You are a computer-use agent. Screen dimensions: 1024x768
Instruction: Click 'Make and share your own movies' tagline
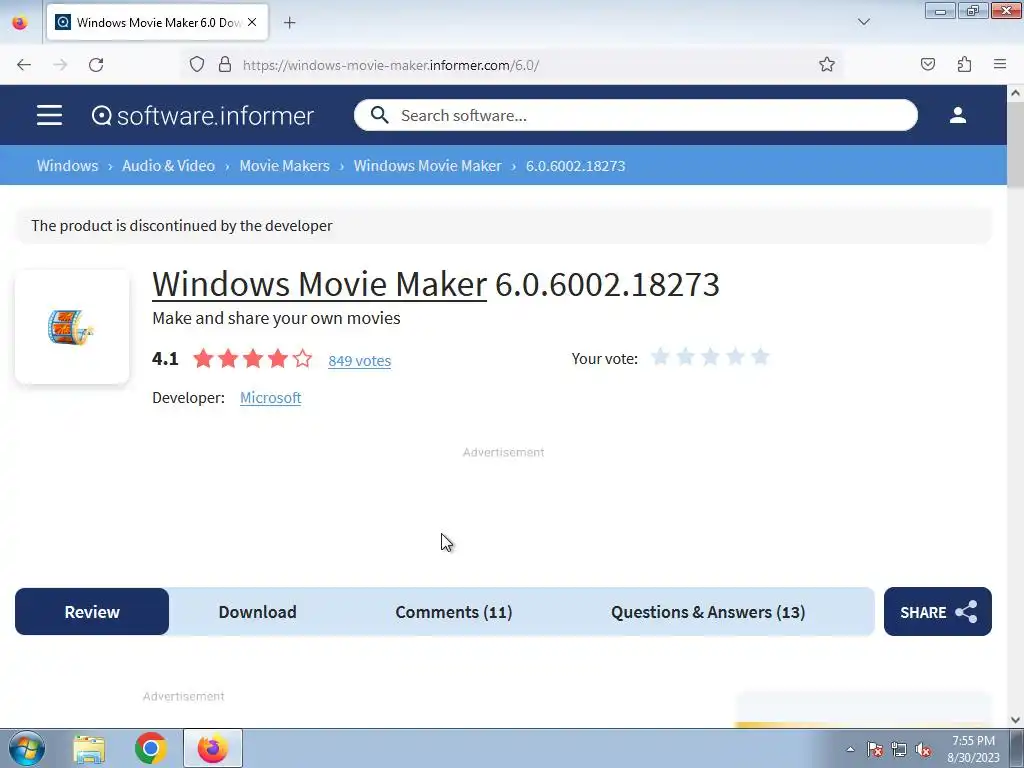(276, 318)
